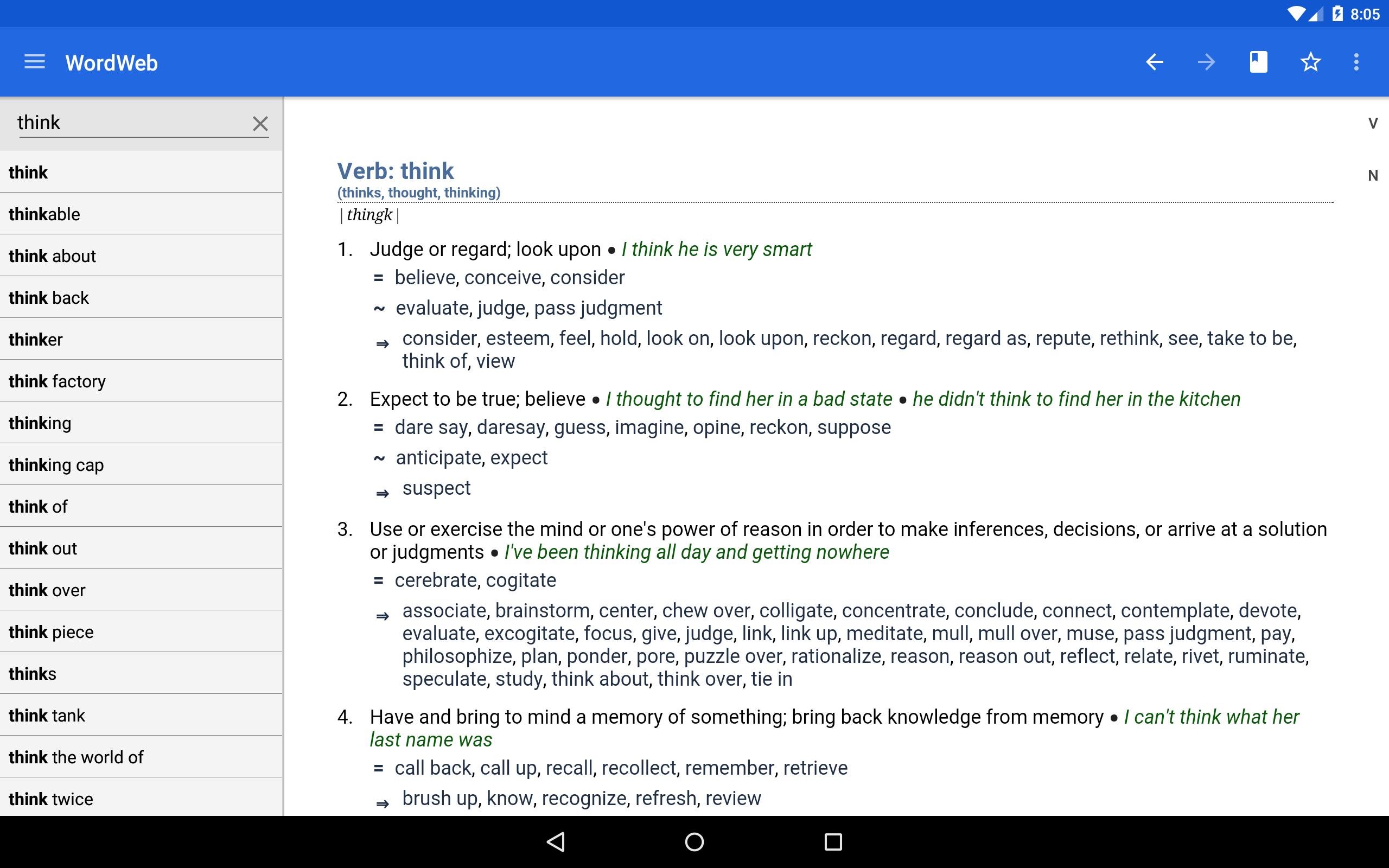Click the forward navigation arrow icon
This screenshot has height=868, width=1389.
point(1205,62)
